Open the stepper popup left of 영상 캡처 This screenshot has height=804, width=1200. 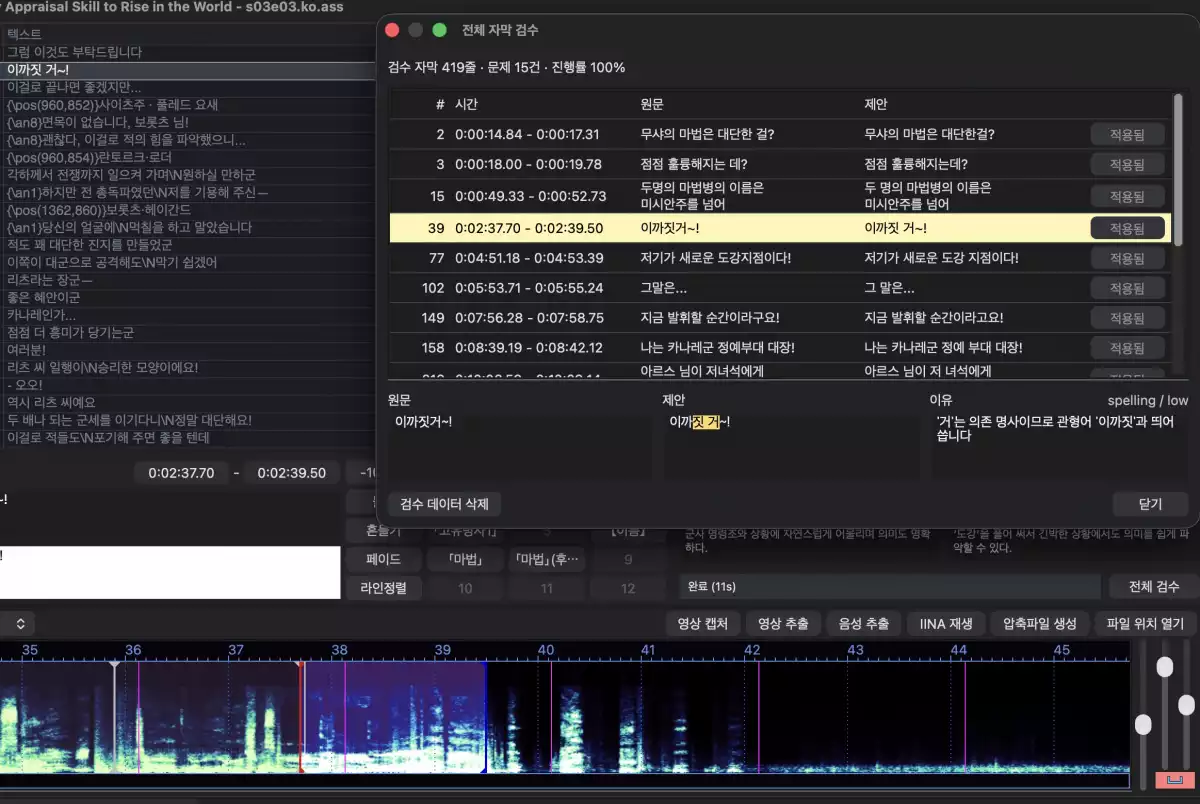(19, 624)
